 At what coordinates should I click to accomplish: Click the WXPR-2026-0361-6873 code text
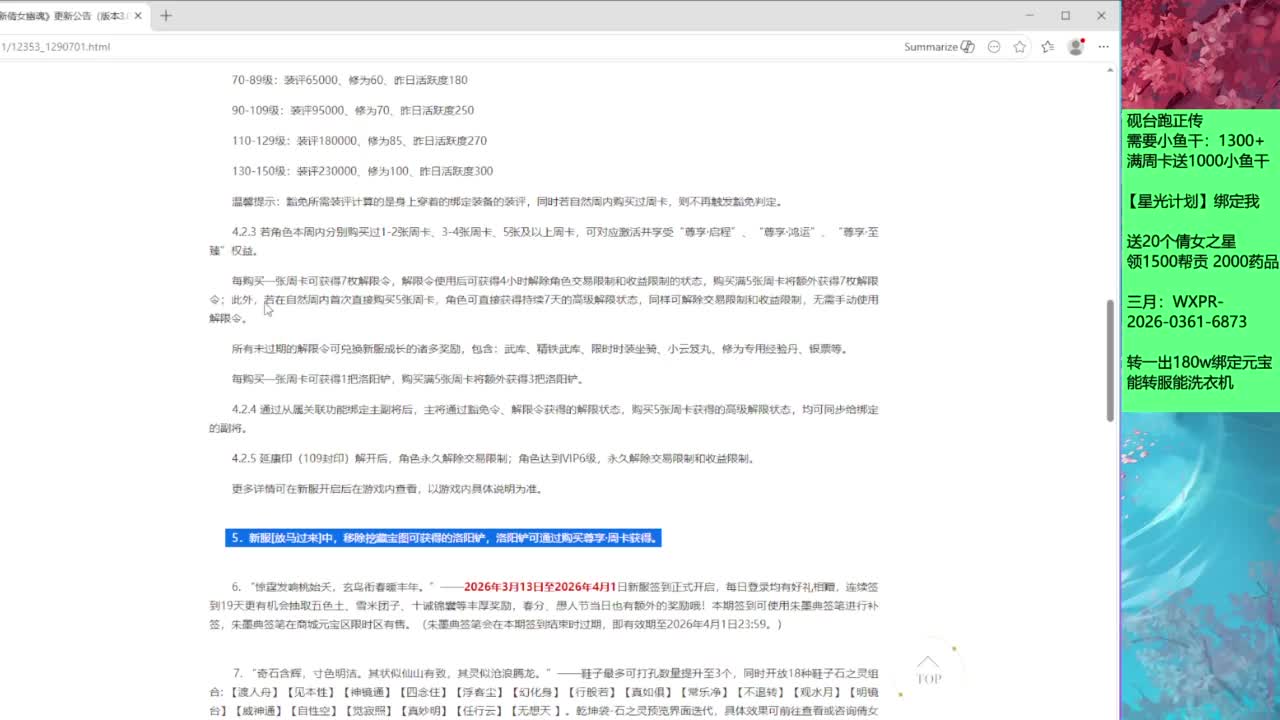click(x=1187, y=312)
